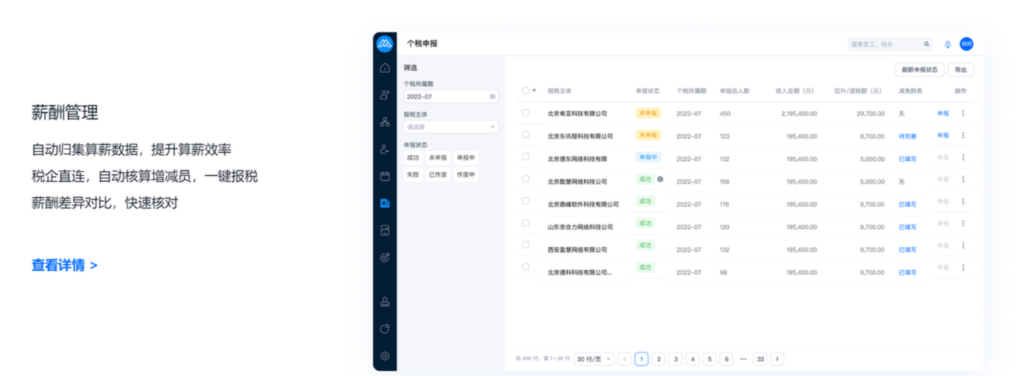Check the box for 北京希亚科技有限公司
This screenshot has height=376, width=1024.
(525, 112)
